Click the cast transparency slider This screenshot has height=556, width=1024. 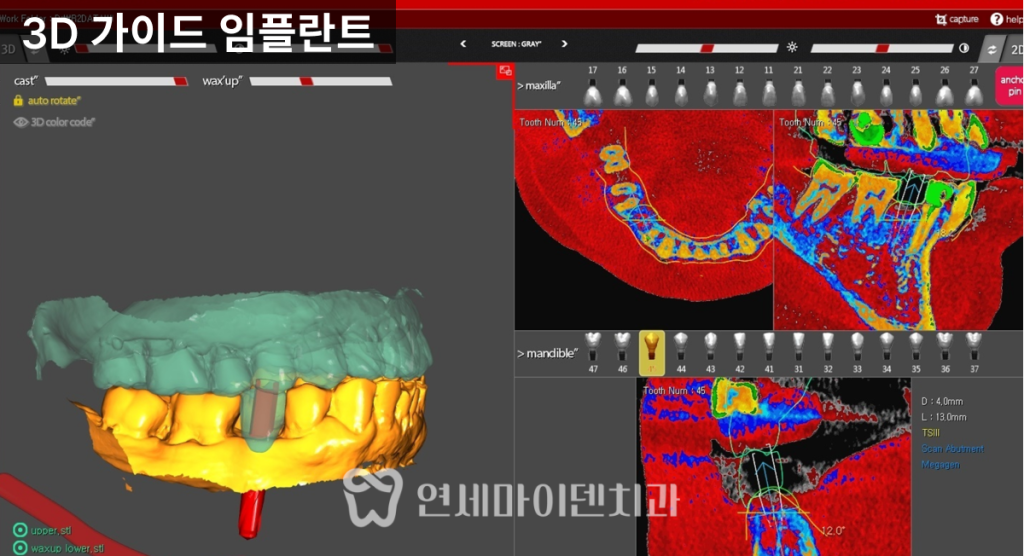[x=116, y=81]
